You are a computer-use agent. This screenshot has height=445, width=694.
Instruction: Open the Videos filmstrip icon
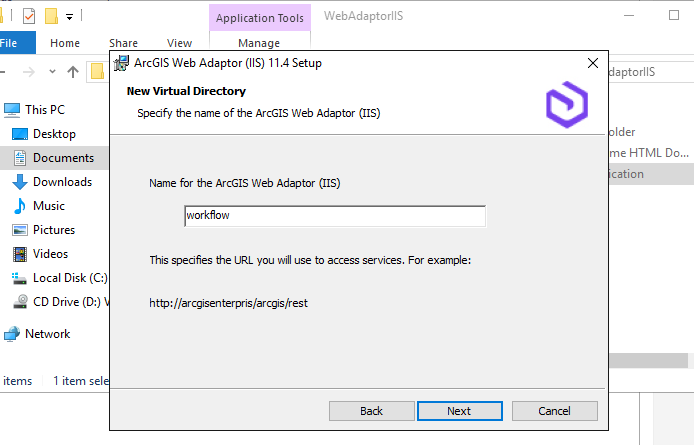click(x=20, y=254)
